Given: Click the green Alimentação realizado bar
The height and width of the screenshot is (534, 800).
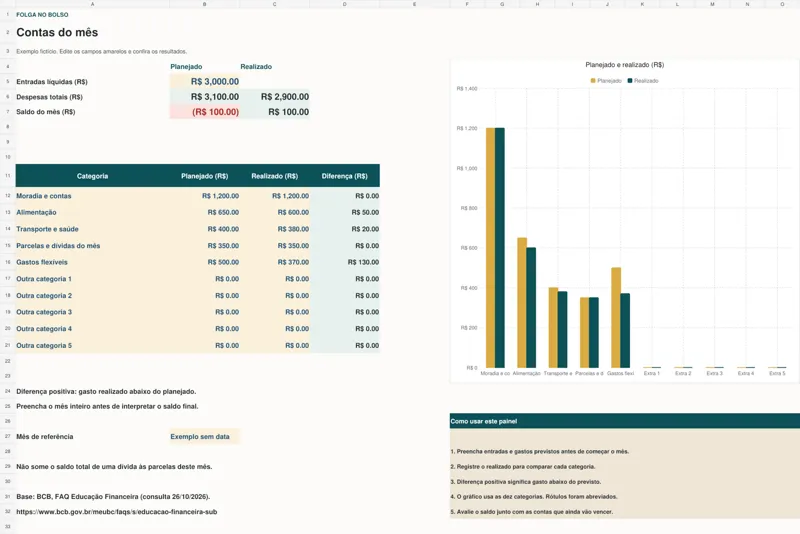Looking at the screenshot, I should point(531,308).
